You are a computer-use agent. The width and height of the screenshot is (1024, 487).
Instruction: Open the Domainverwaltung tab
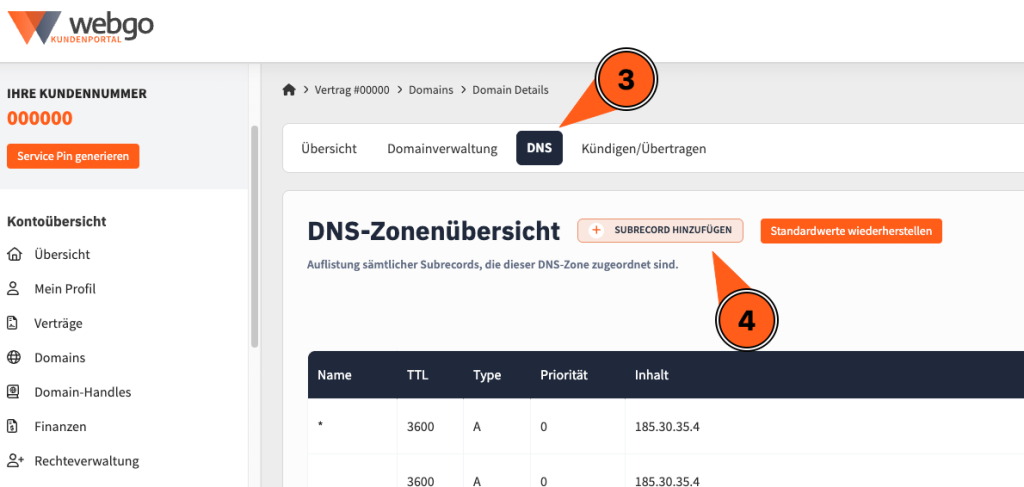click(x=442, y=149)
